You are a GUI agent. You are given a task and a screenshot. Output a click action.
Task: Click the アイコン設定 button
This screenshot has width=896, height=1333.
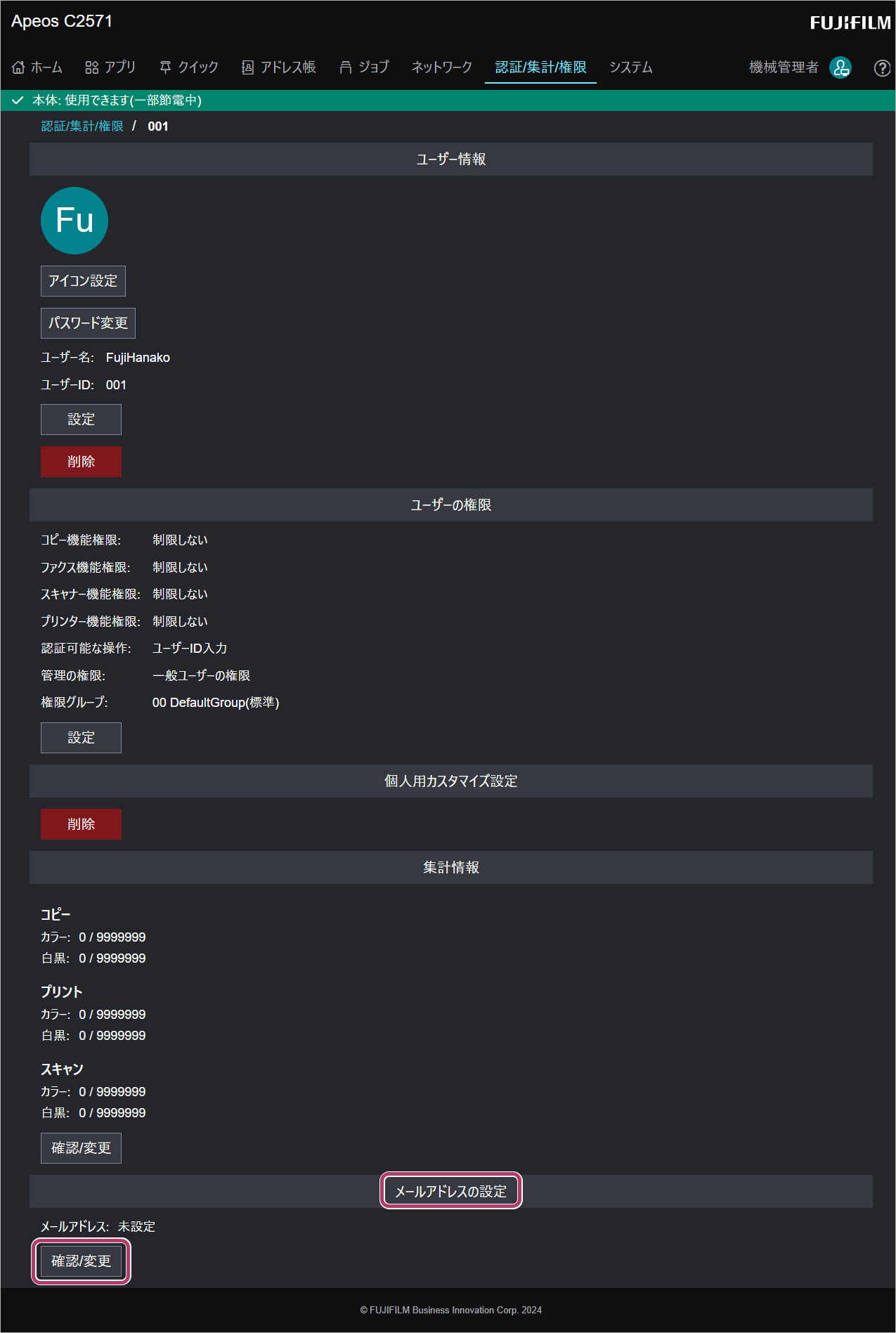(x=83, y=281)
